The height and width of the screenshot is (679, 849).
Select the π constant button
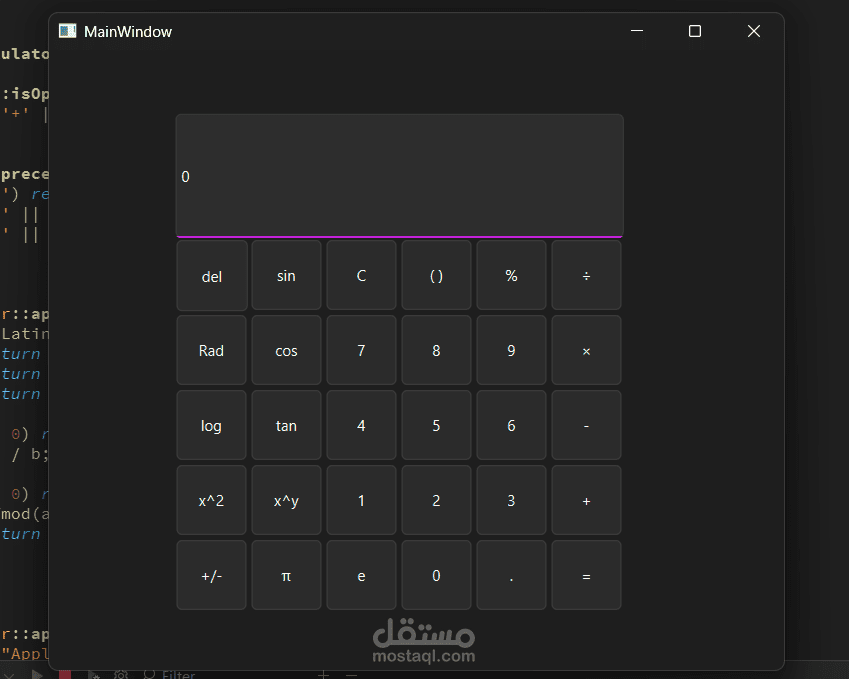point(286,575)
